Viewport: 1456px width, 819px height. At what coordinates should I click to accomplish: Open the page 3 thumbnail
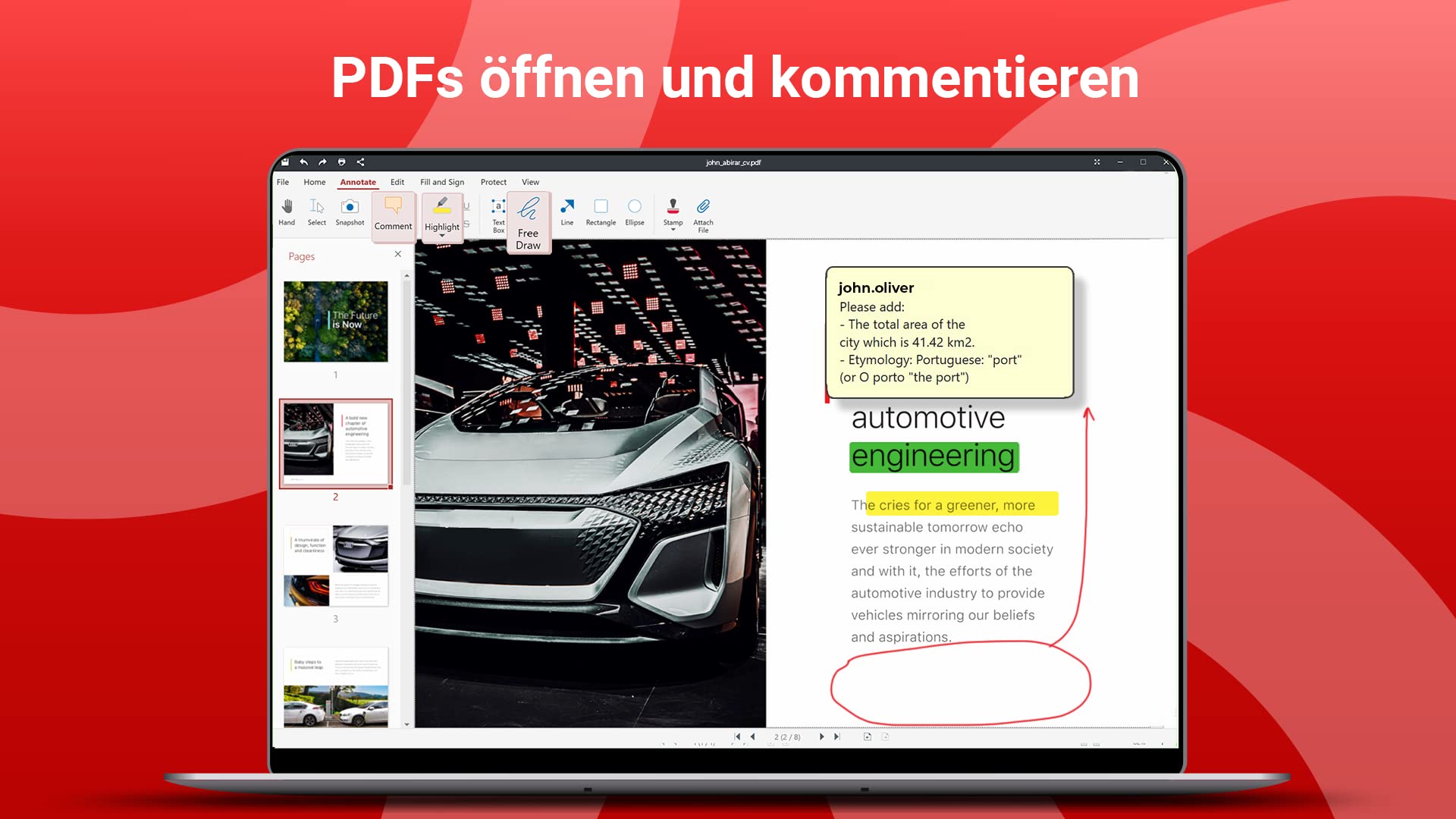pos(336,566)
